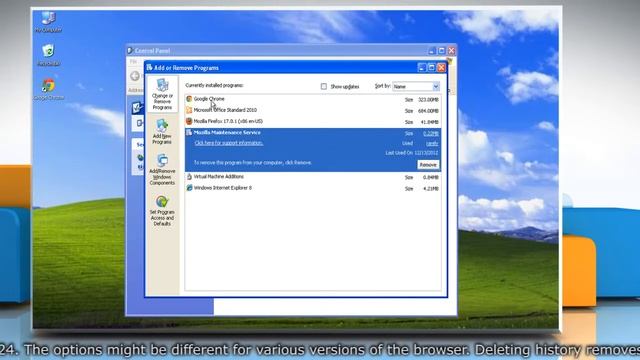This screenshot has height=360, width=640.
Task: Click the Mozilla Maintenance Service icon
Action: [x=189, y=132]
